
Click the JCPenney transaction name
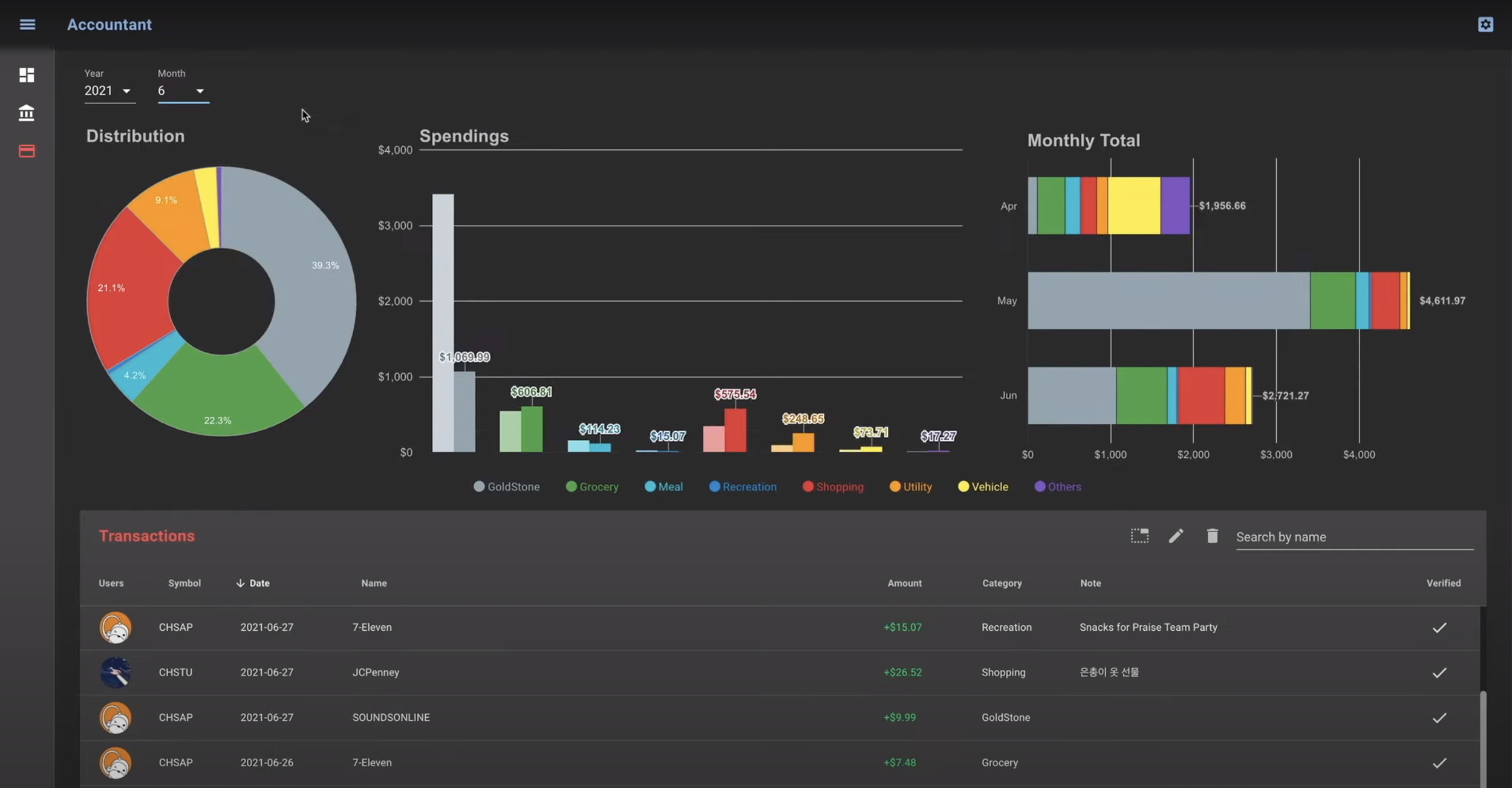376,672
